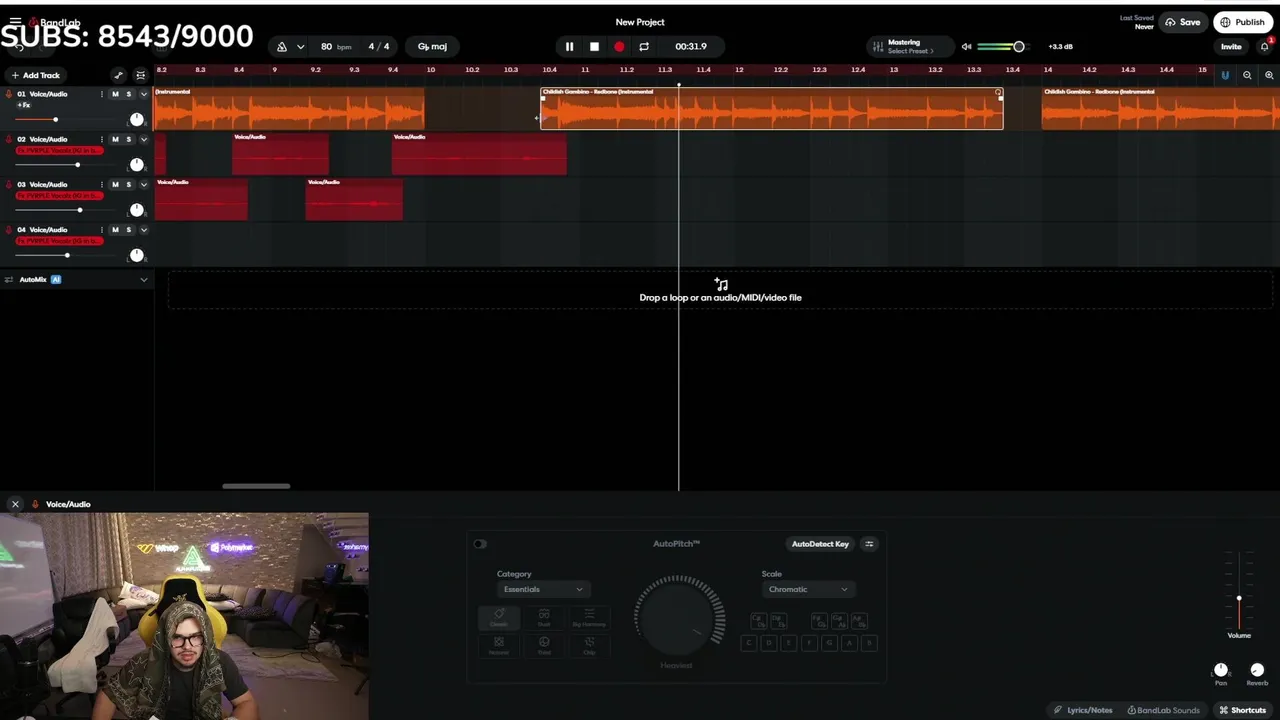Start recording with the red record button
The width and height of the screenshot is (1280, 720).
tap(619, 46)
